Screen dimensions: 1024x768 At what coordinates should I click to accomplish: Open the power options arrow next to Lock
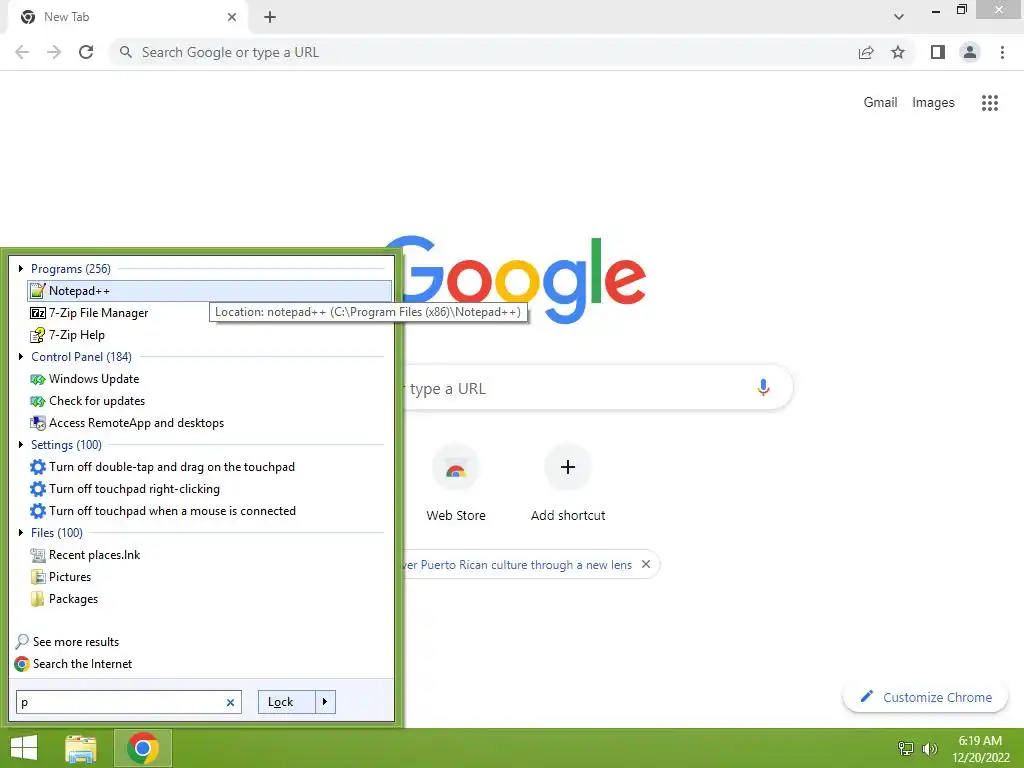325,702
